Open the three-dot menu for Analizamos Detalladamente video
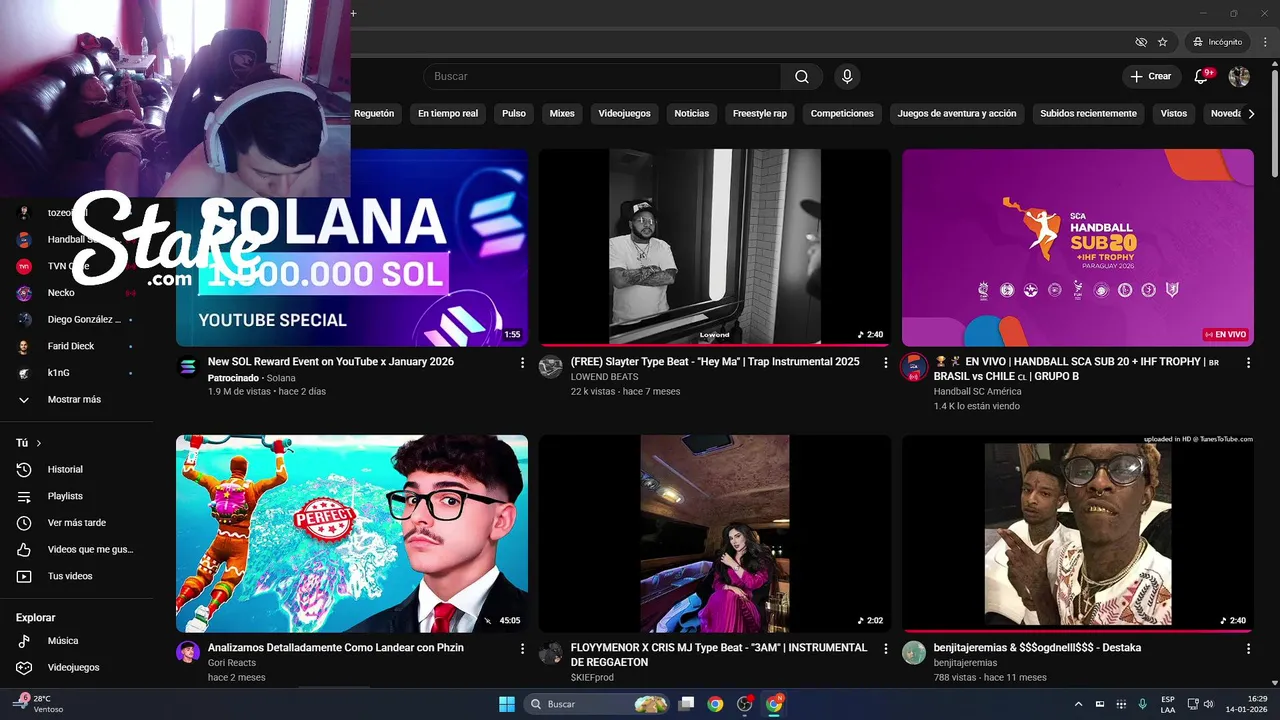Image resolution: width=1280 pixels, height=720 pixels. click(x=522, y=649)
